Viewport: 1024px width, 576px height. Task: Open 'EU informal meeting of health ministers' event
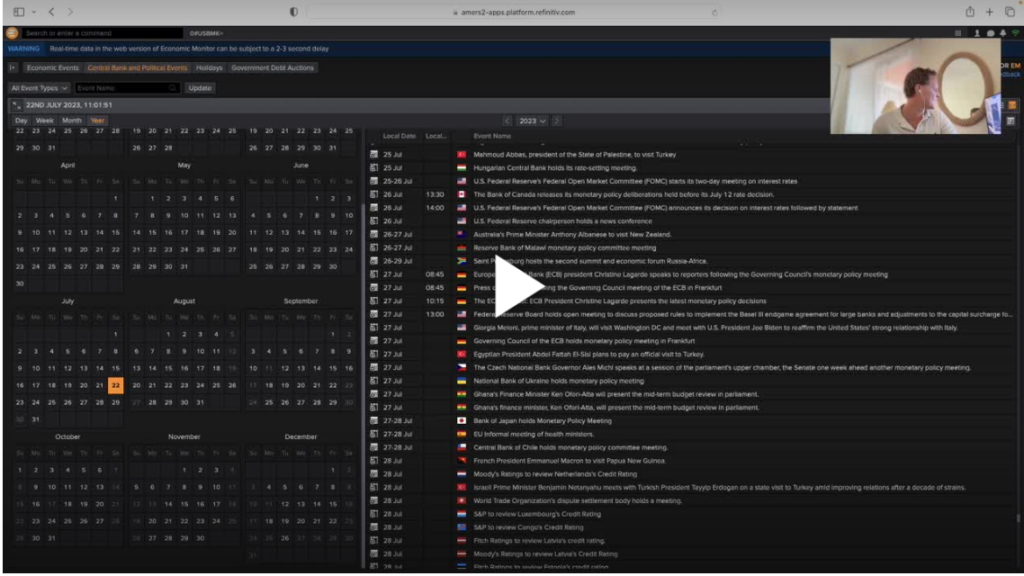click(x=534, y=434)
